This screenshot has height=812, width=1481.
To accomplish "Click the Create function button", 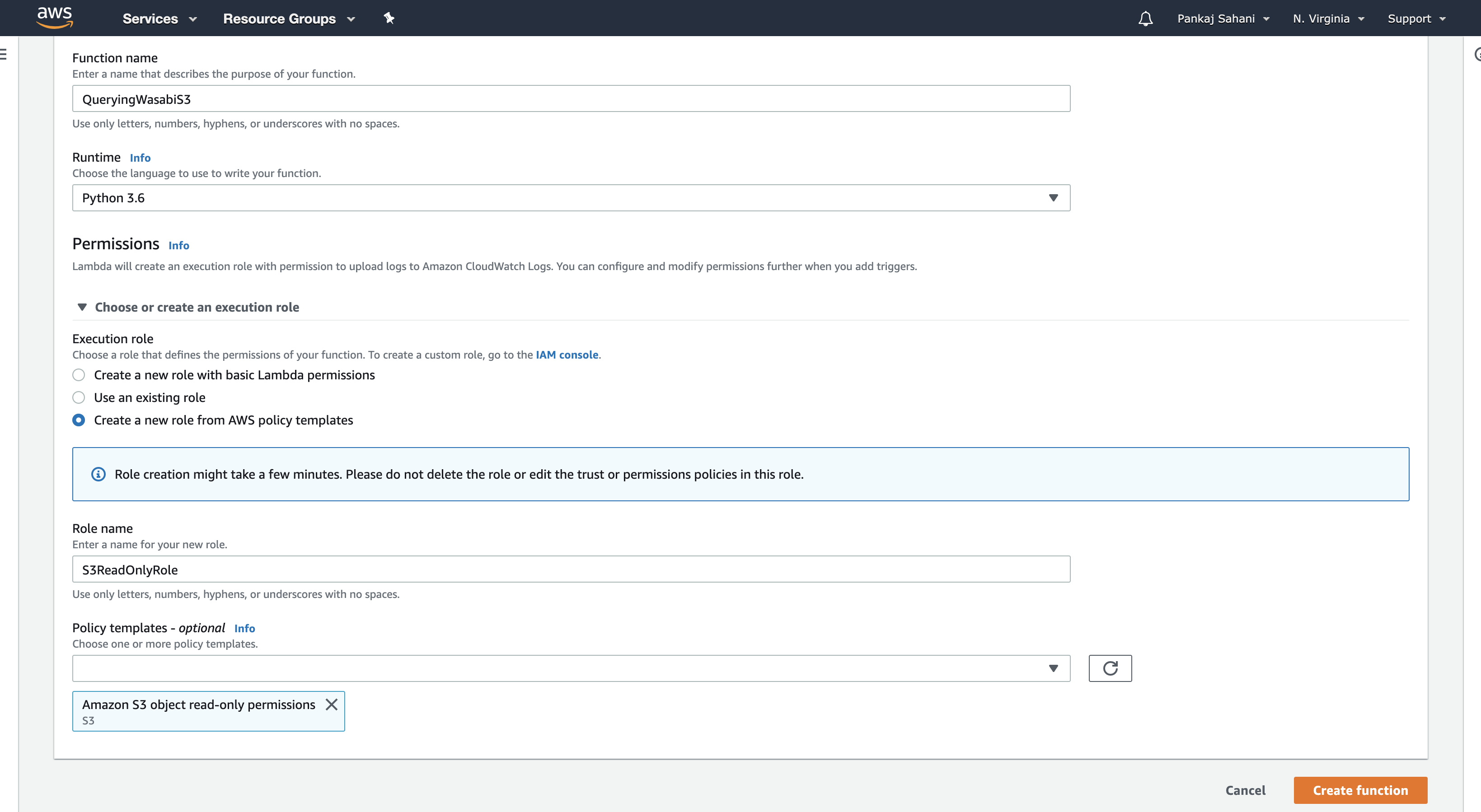I will pos(1359,789).
